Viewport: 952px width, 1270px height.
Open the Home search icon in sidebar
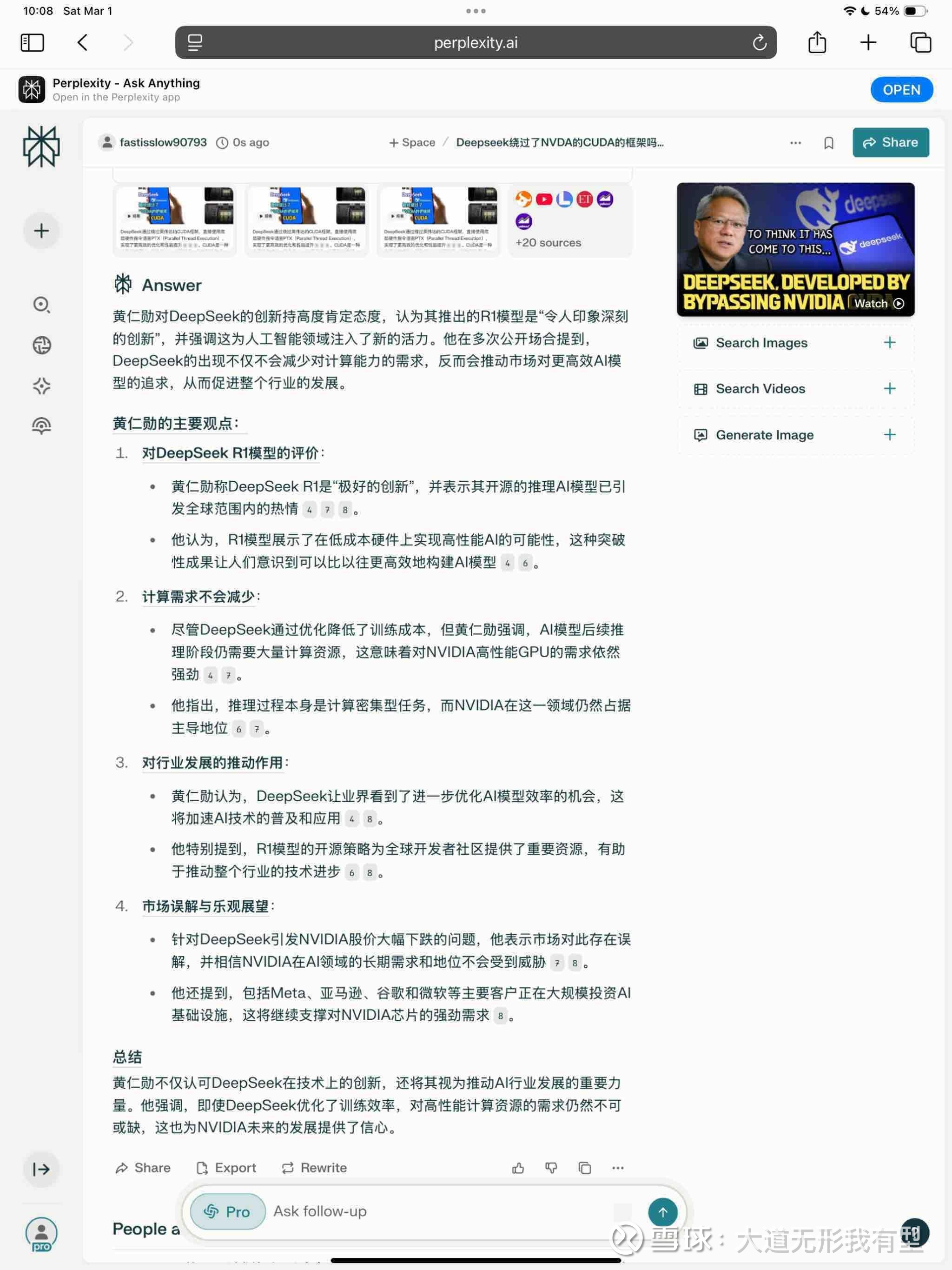[41, 304]
